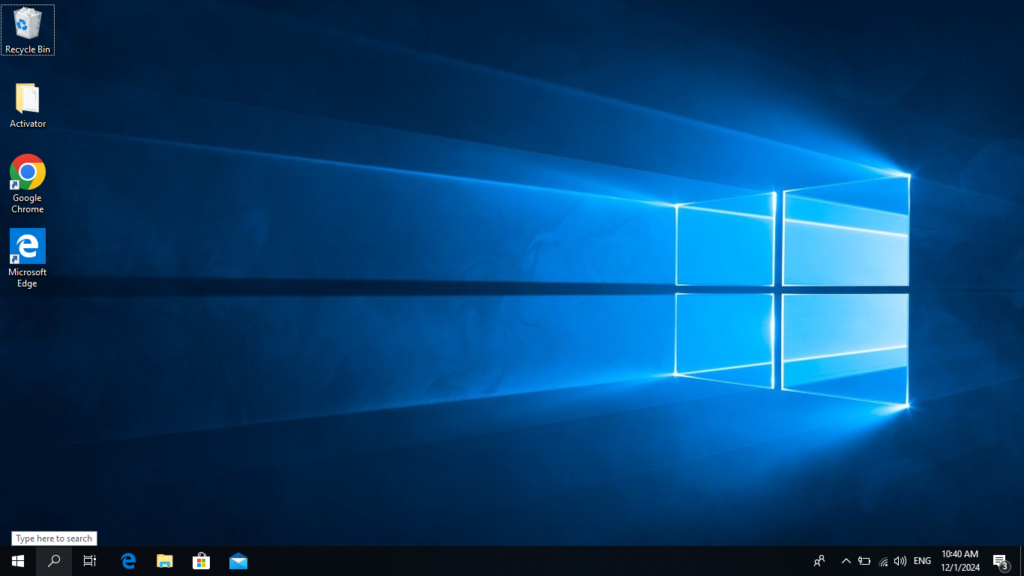Image resolution: width=1024 pixels, height=576 pixels.
Task: Select the Google Chrome desktop shortcut
Action: point(27,184)
